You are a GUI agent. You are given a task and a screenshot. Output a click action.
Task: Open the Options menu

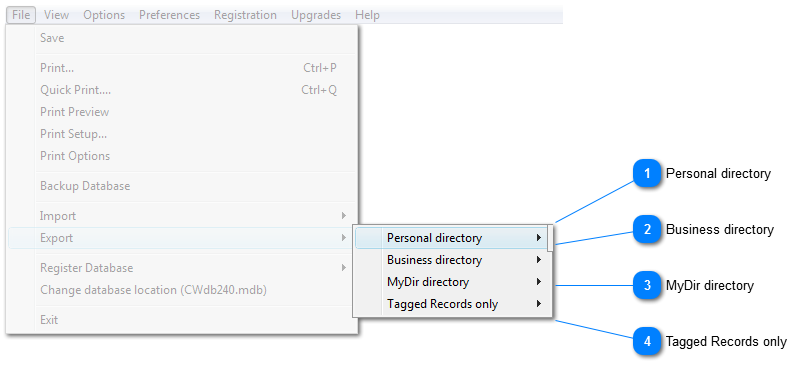tap(104, 15)
